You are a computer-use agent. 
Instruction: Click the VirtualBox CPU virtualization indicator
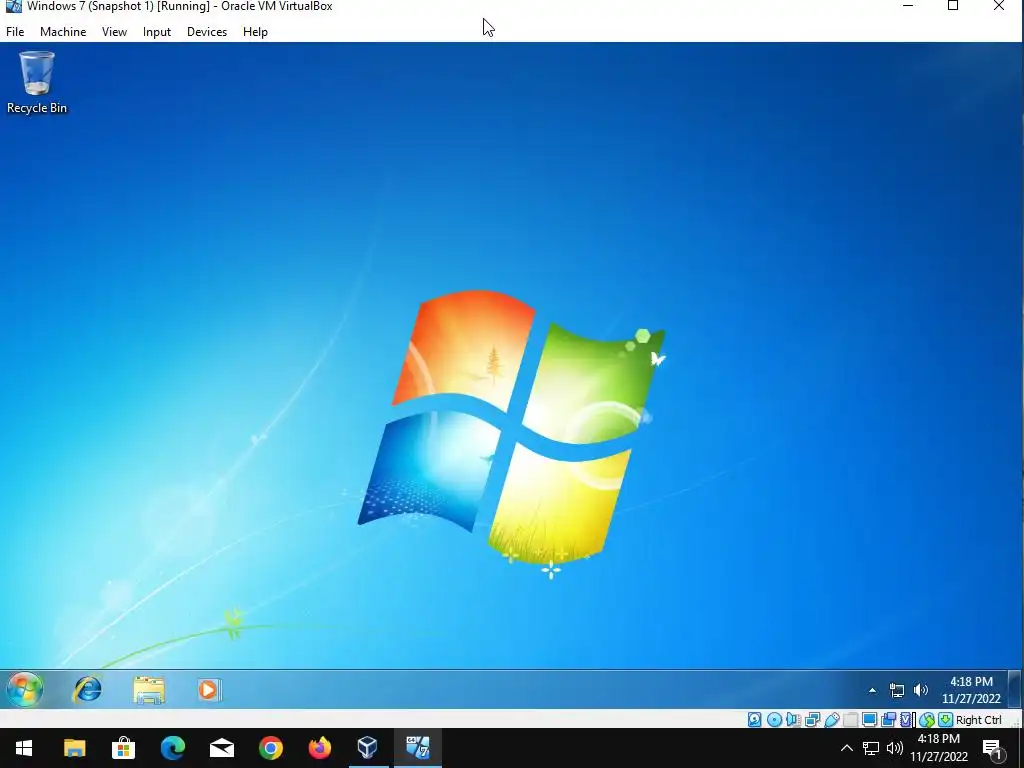[906, 720]
